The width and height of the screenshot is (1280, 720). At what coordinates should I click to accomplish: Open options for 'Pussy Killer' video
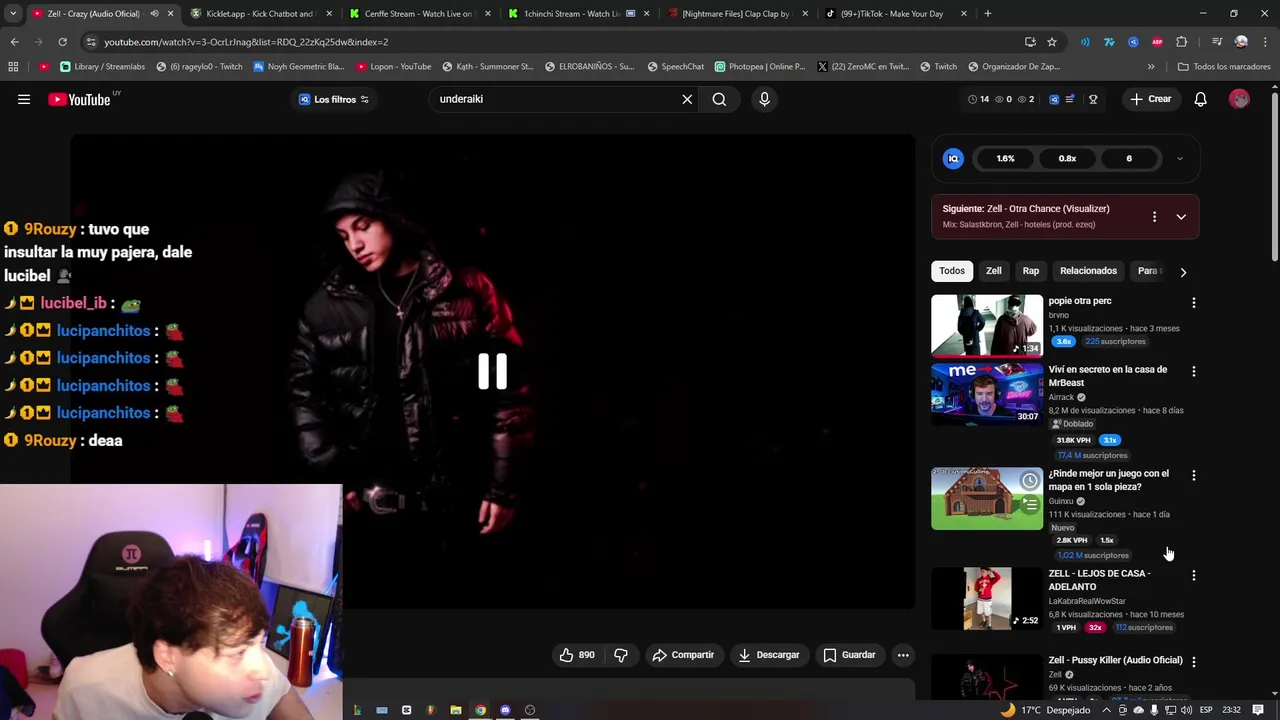1193,661
